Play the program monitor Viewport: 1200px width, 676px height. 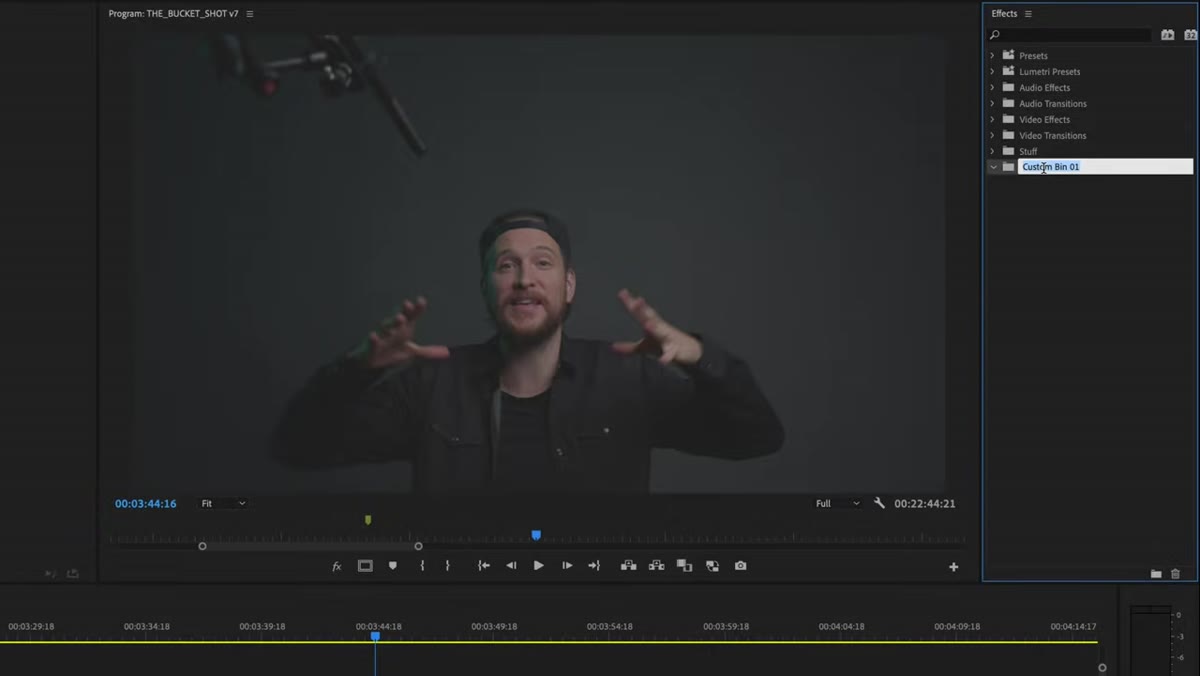pyautogui.click(x=539, y=566)
